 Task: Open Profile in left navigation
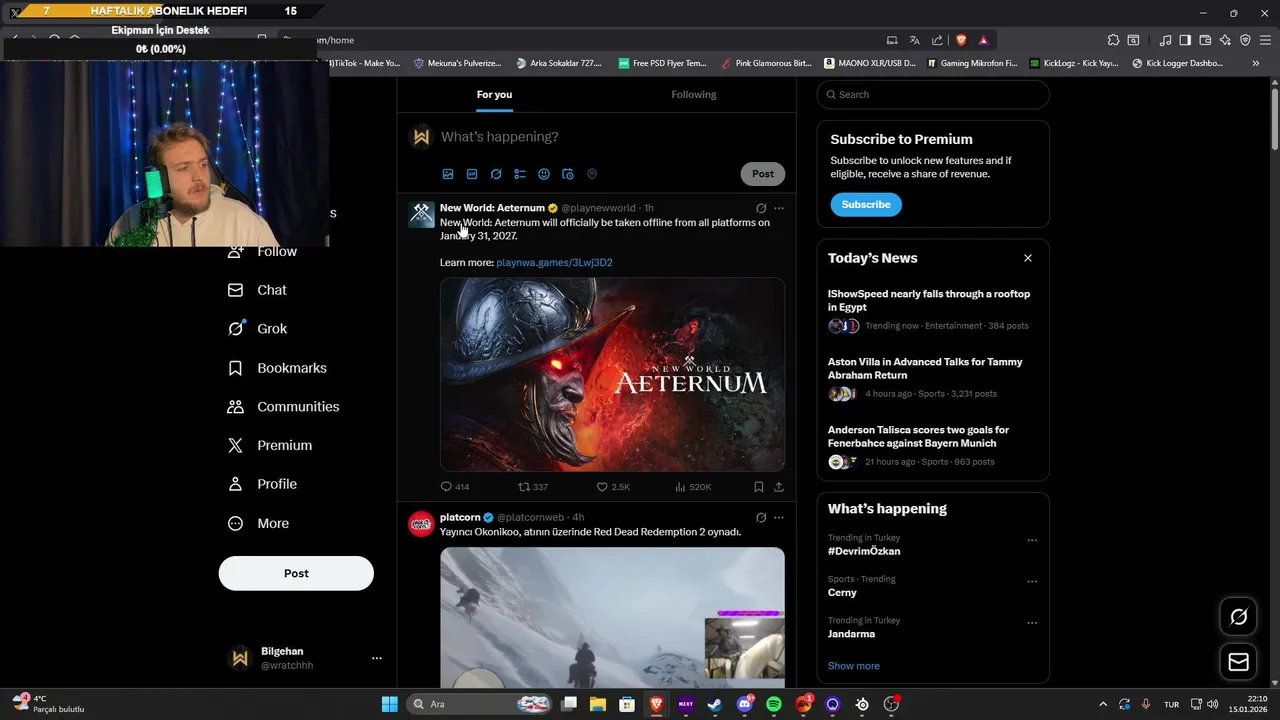[263, 484]
